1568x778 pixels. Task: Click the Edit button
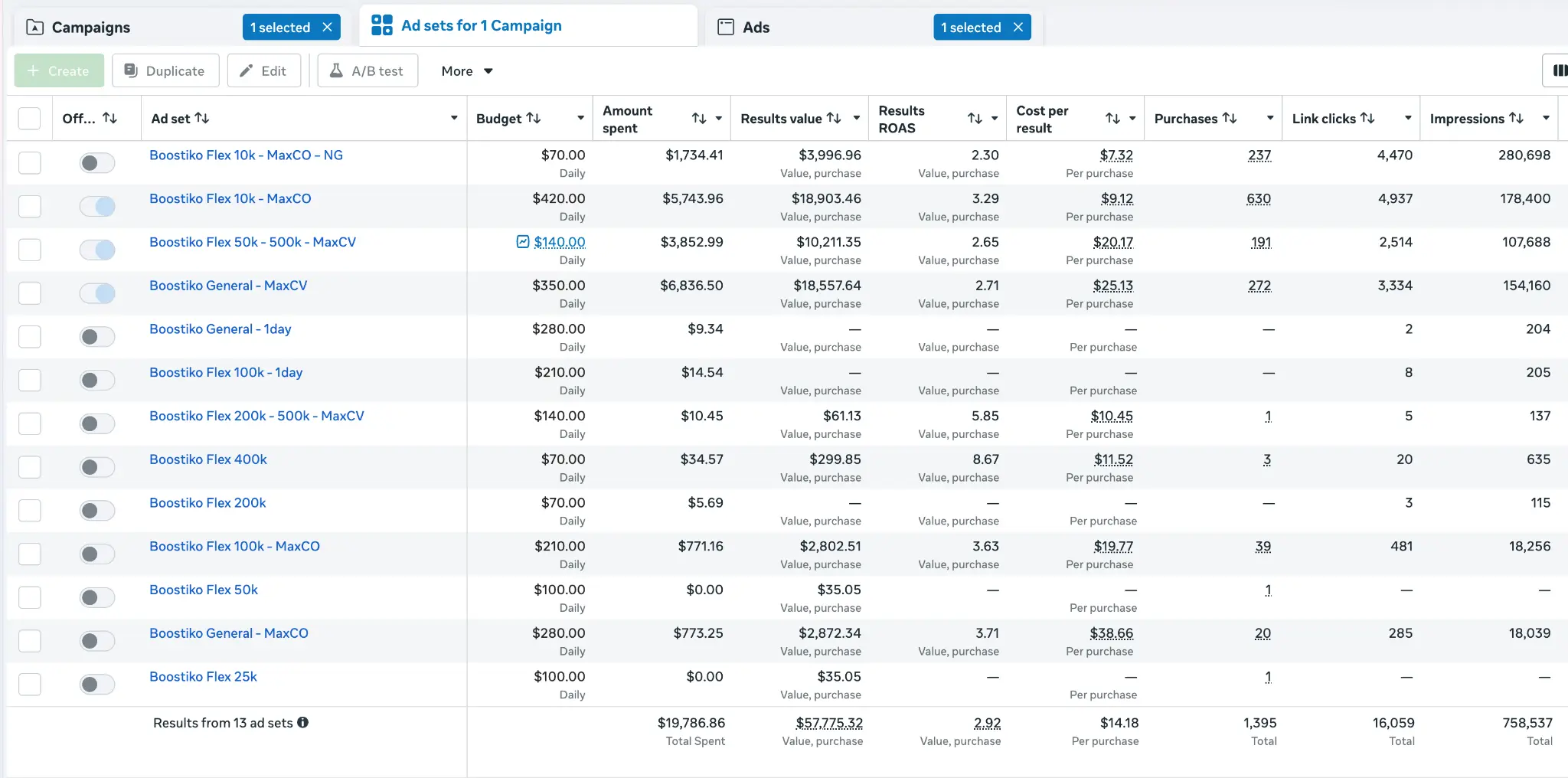[x=264, y=70]
